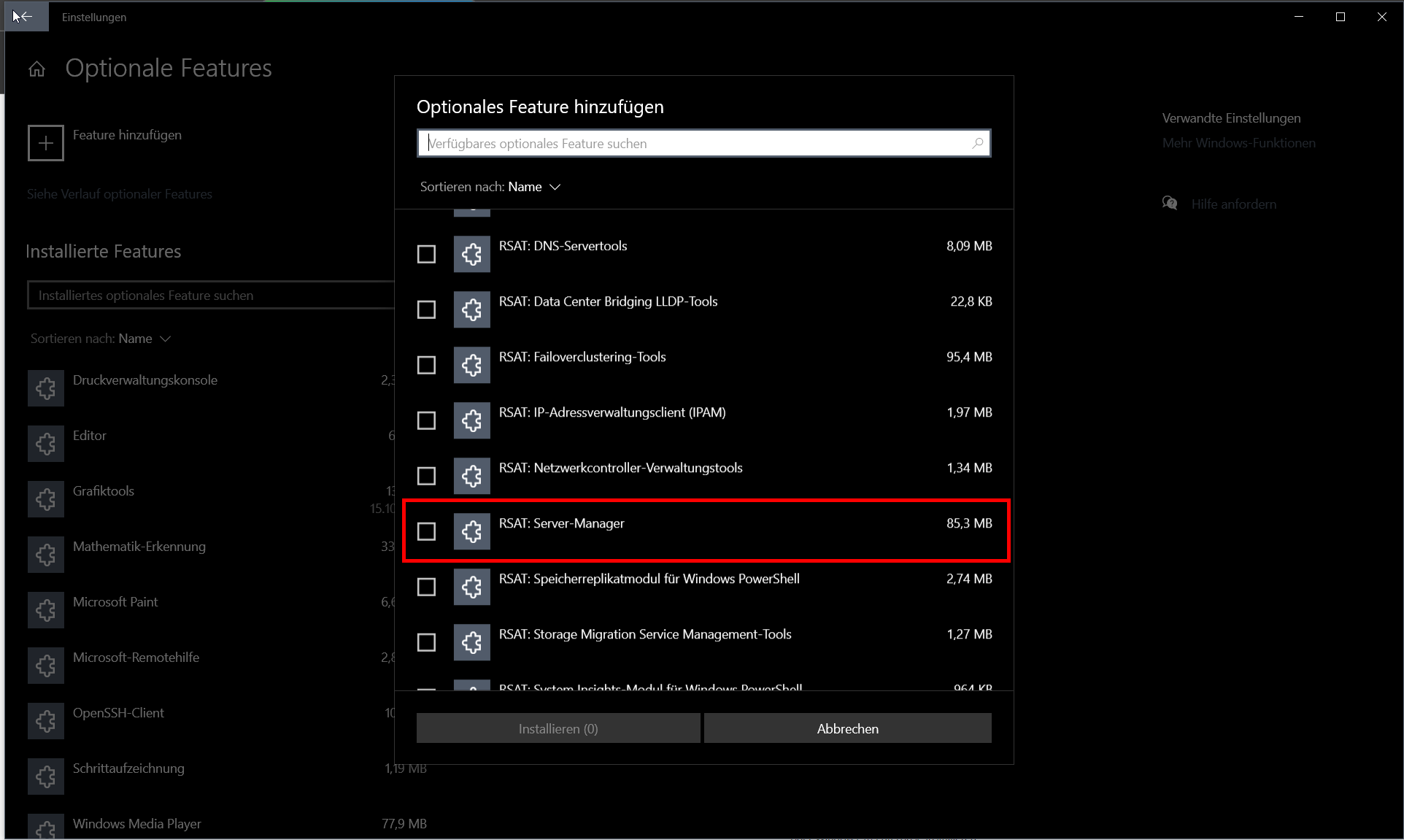Open Siehe Verlauf optionaler Features link
Viewport: 1404px width, 840px height.
pos(120,194)
